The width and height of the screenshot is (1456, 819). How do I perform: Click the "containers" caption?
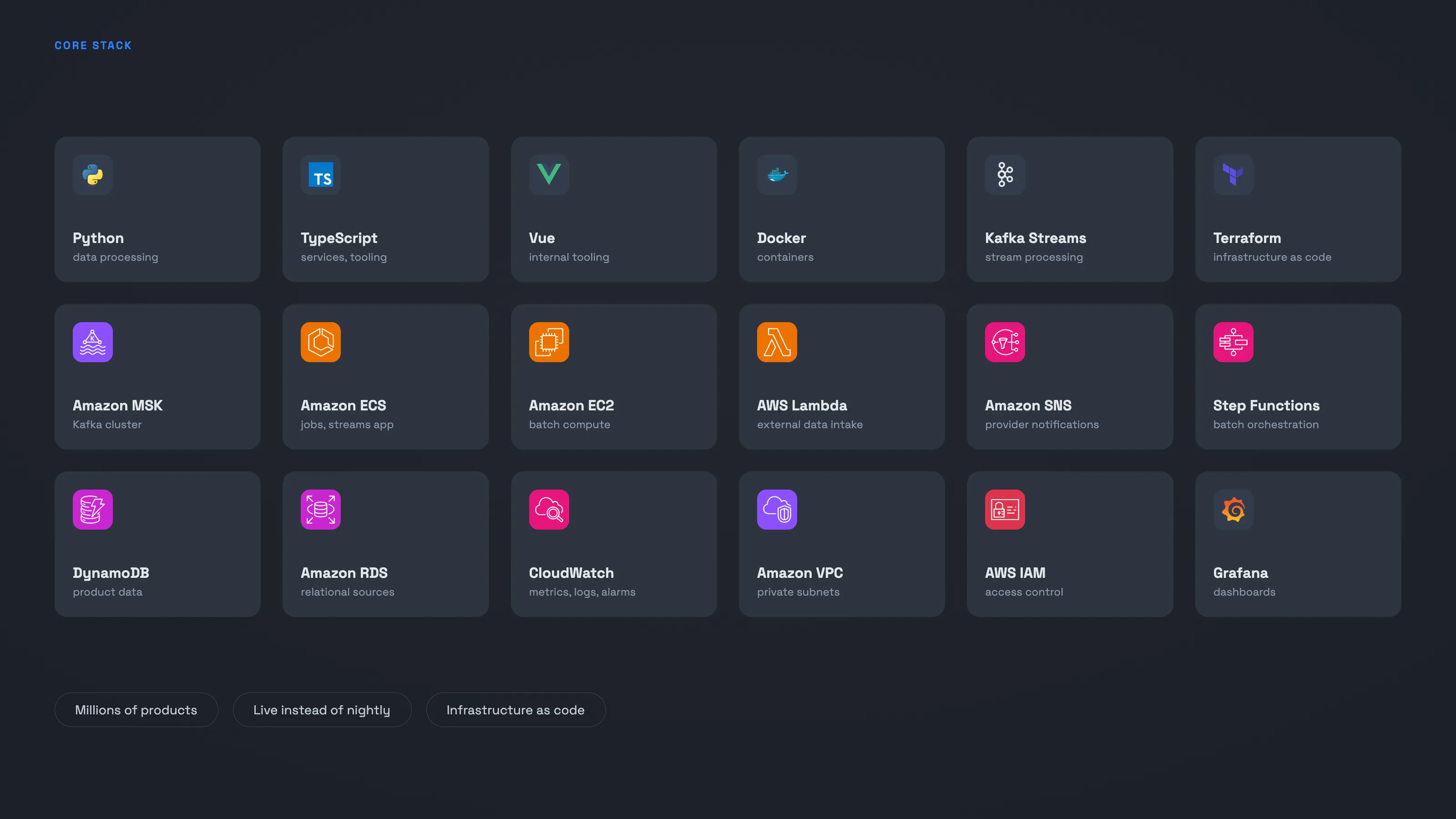786,257
